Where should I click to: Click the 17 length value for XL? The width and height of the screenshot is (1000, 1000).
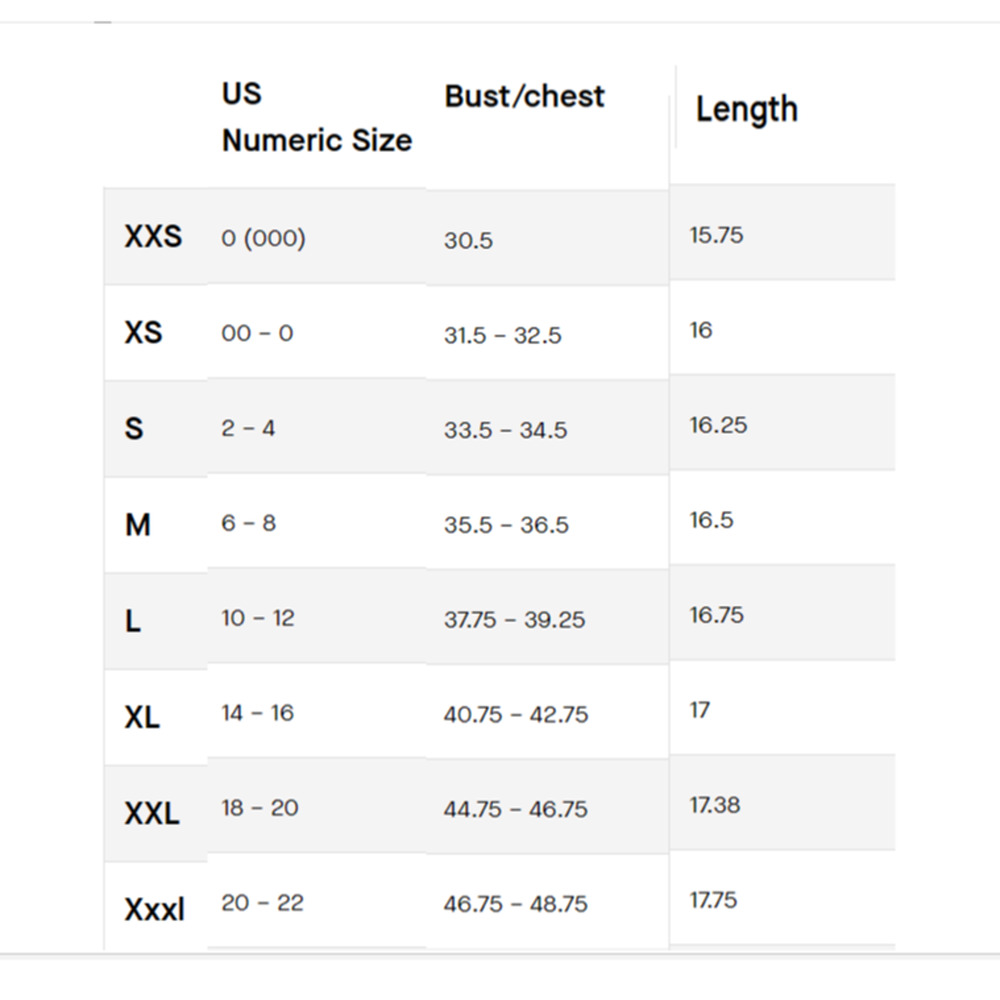tap(700, 710)
